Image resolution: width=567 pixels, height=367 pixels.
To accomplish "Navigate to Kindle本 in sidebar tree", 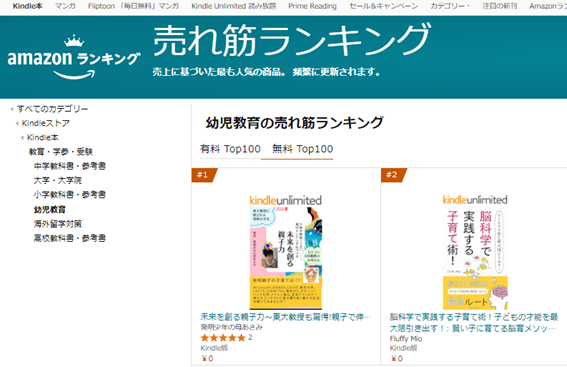I will (x=43, y=137).
